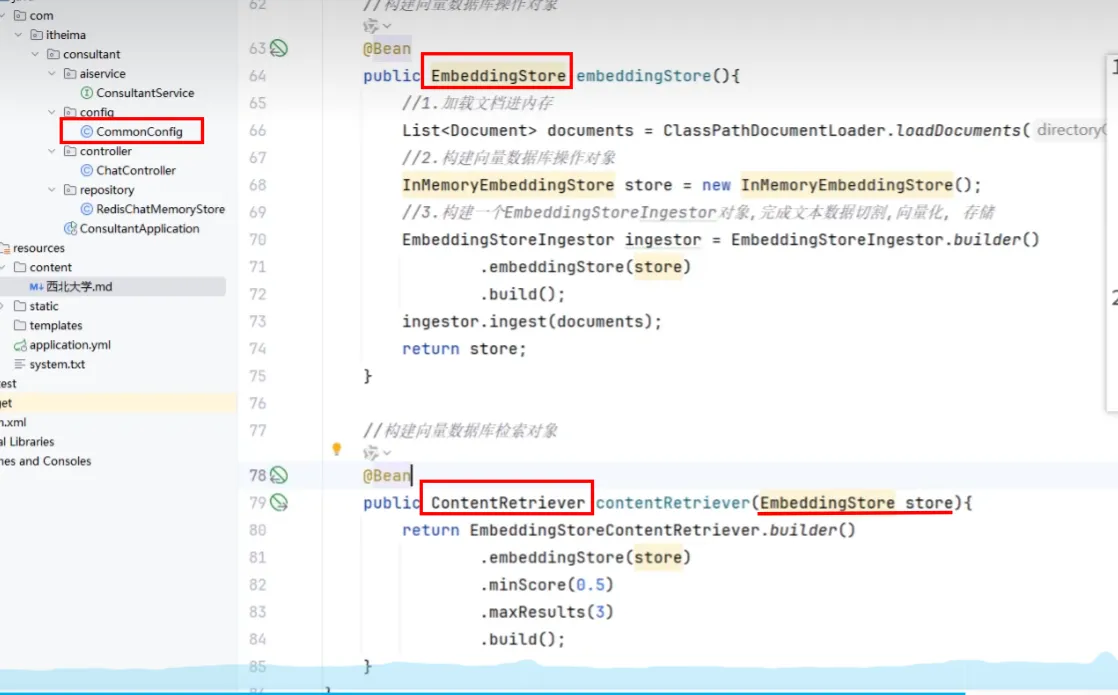Viewport: 1118px width, 695px height.
Task: Open system.txt in resources
Action: click(57, 365)
